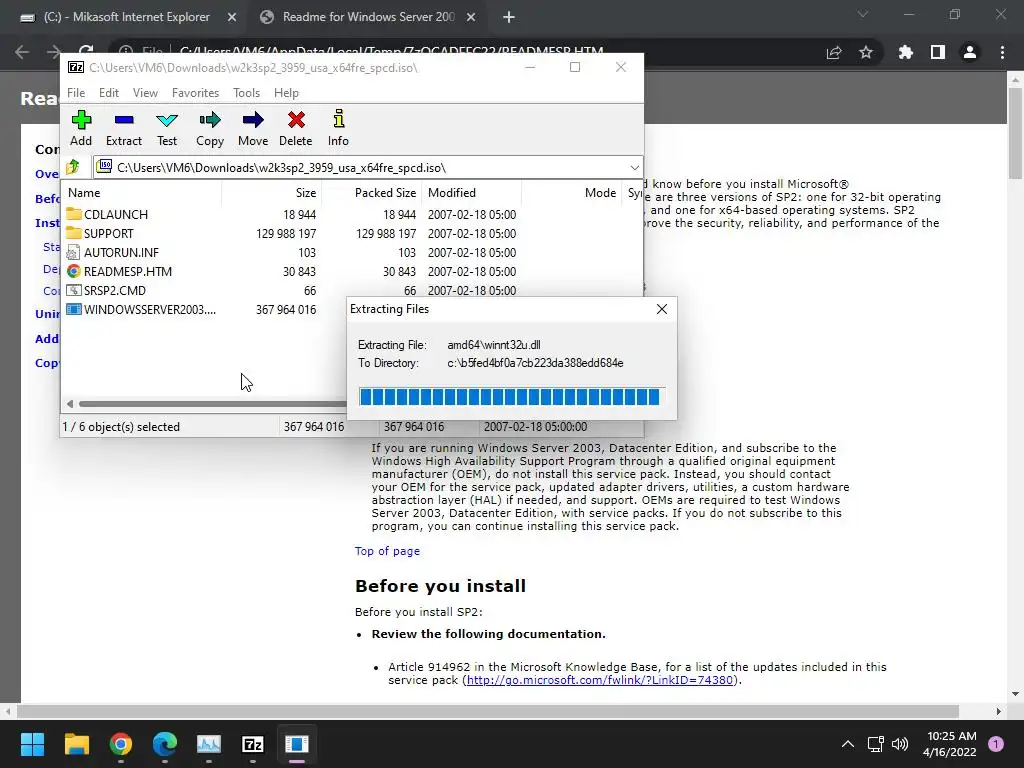Image resolution: width=1024 pixels, height=768 pixels.
Task: Click the Top of page link
Action: coord(387,551)
